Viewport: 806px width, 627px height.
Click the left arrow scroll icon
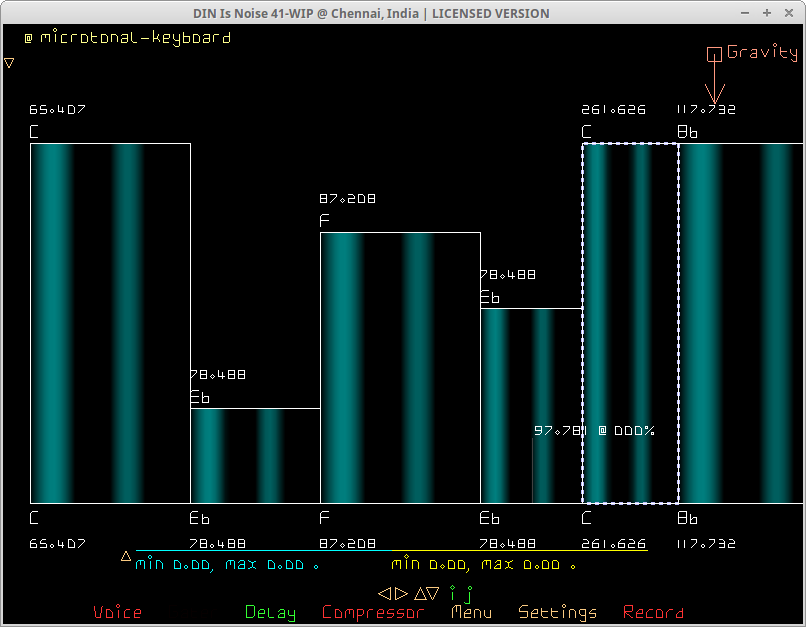(x=384, y=593)
